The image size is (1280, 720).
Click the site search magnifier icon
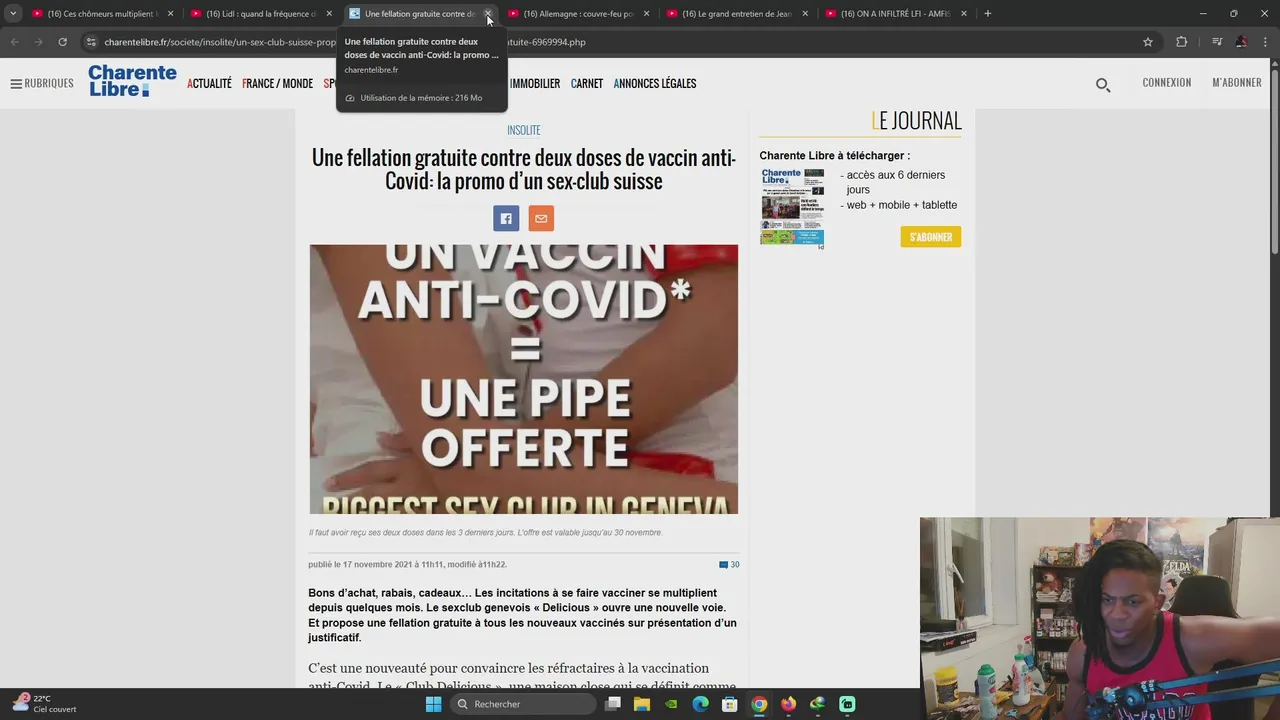tap(1103, 85)
